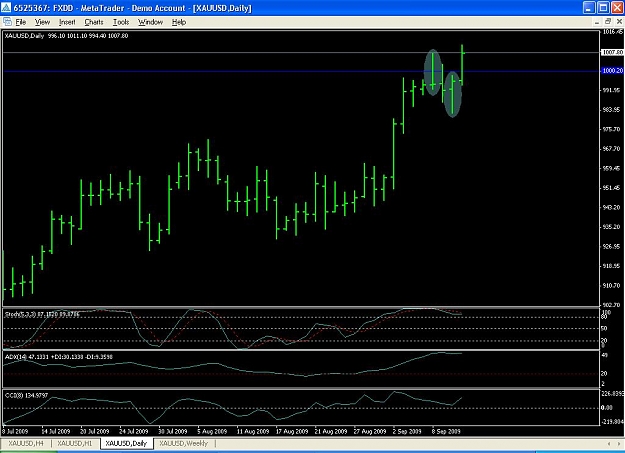Screen dimensions: 625x453
Task: Click the 918.95 price scale label
Action: 611,266
